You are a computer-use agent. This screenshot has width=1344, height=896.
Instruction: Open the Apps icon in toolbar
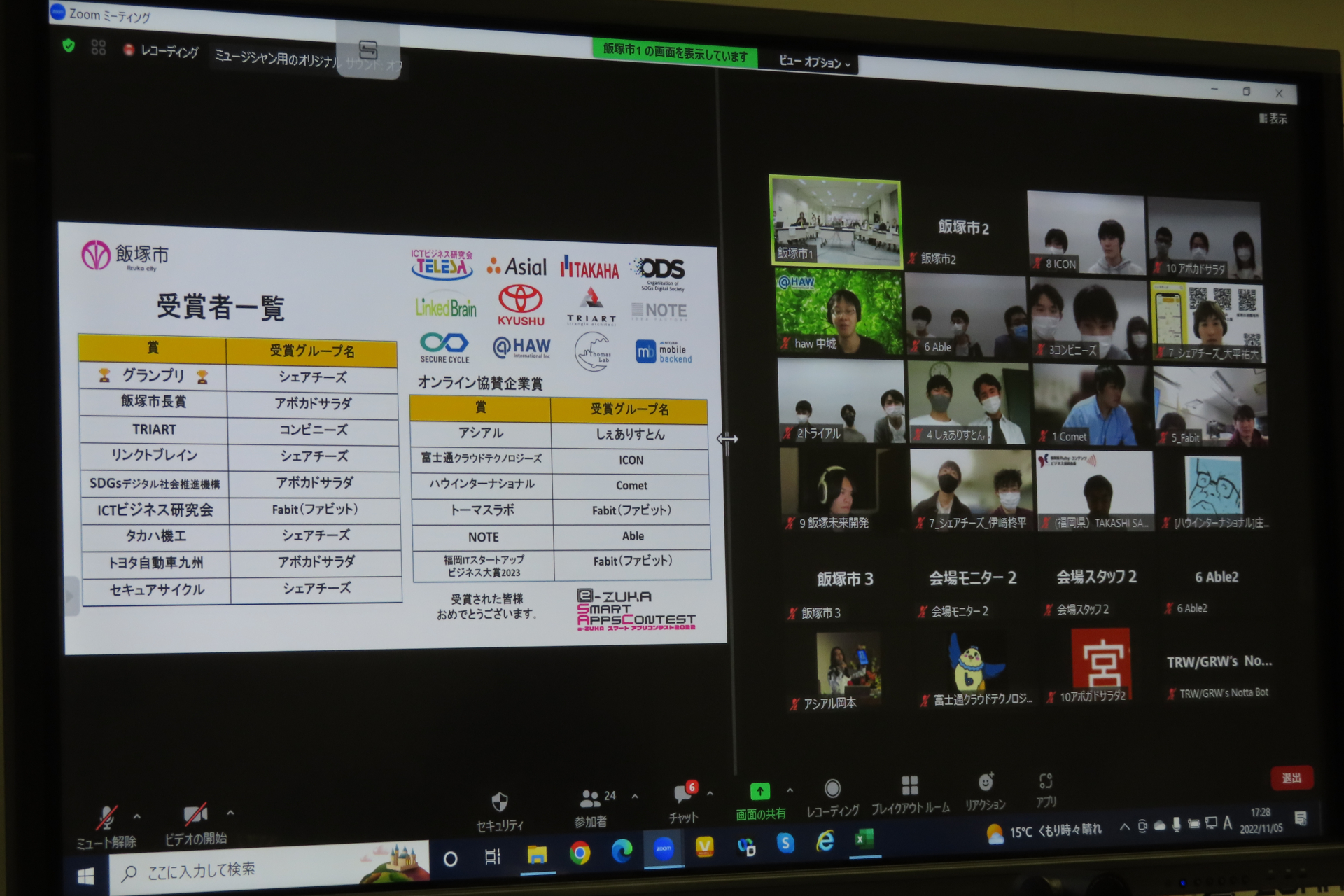coord(1046,781)
